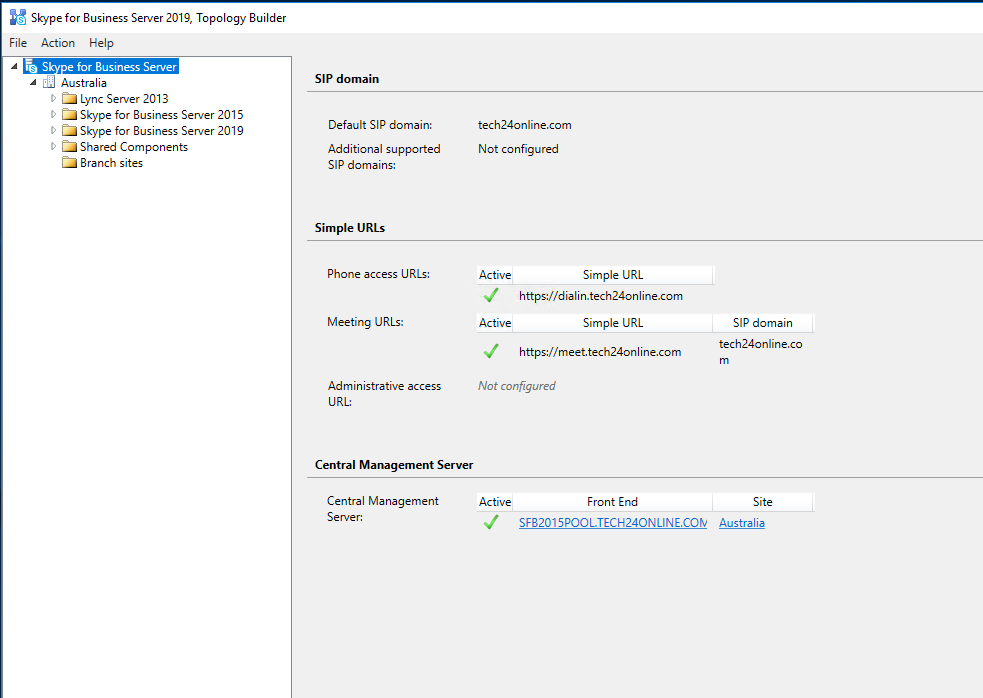Click the Australia site icon in the tree
Image resolution: width=983 pixels, height=698 pixels.
tap(48, 82)
